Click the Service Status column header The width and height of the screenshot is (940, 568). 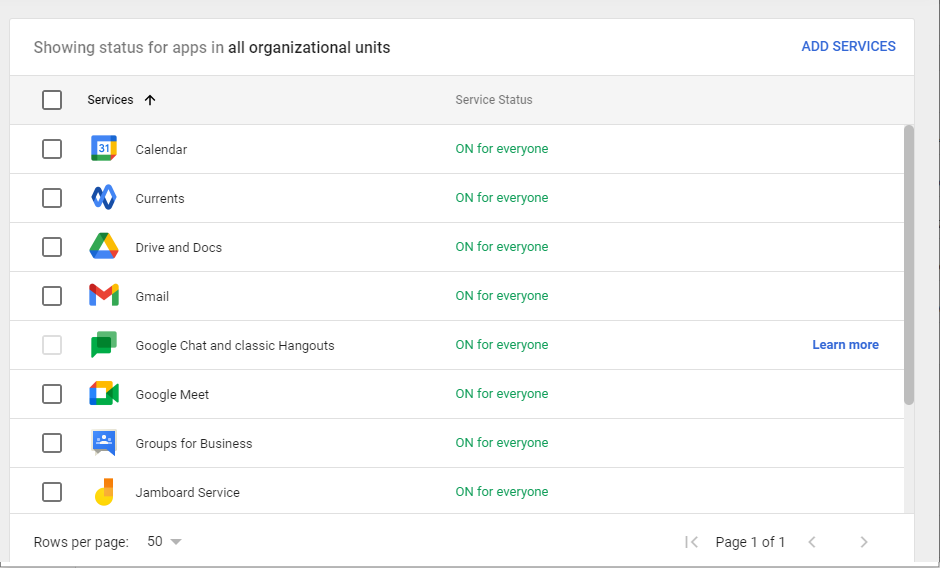494,100
